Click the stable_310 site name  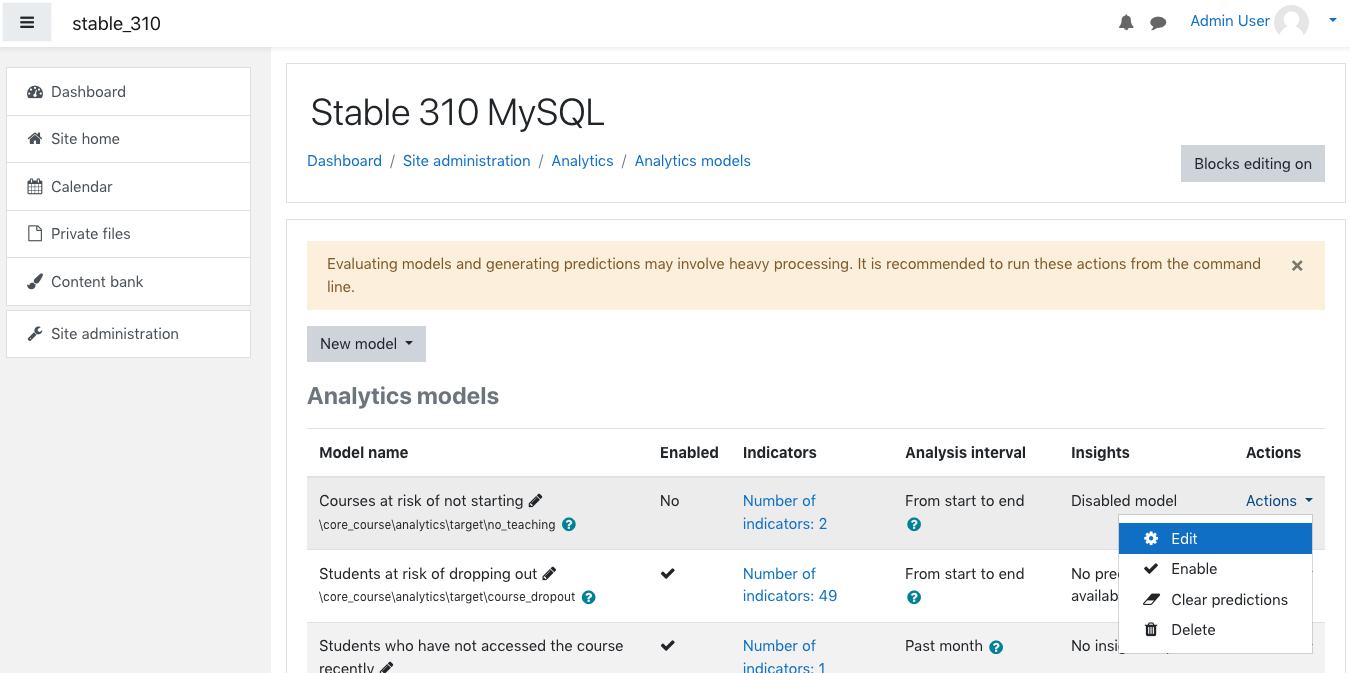pyautogui.click(x=116, y=23)
